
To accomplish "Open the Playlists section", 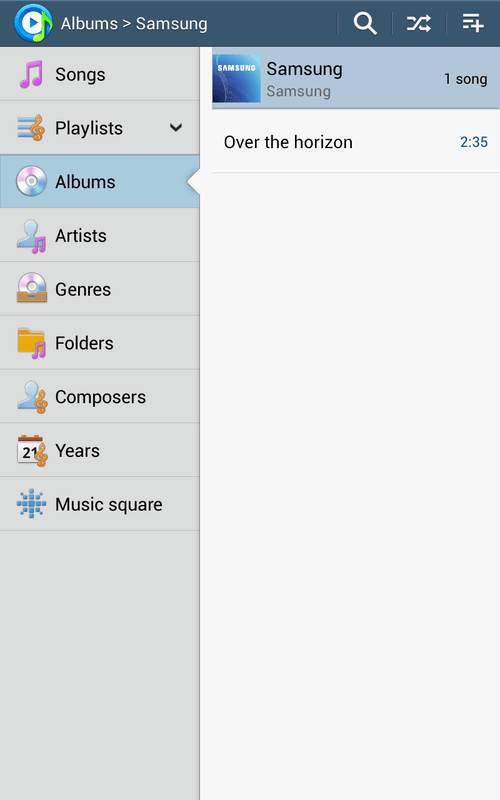I will 99,128.
